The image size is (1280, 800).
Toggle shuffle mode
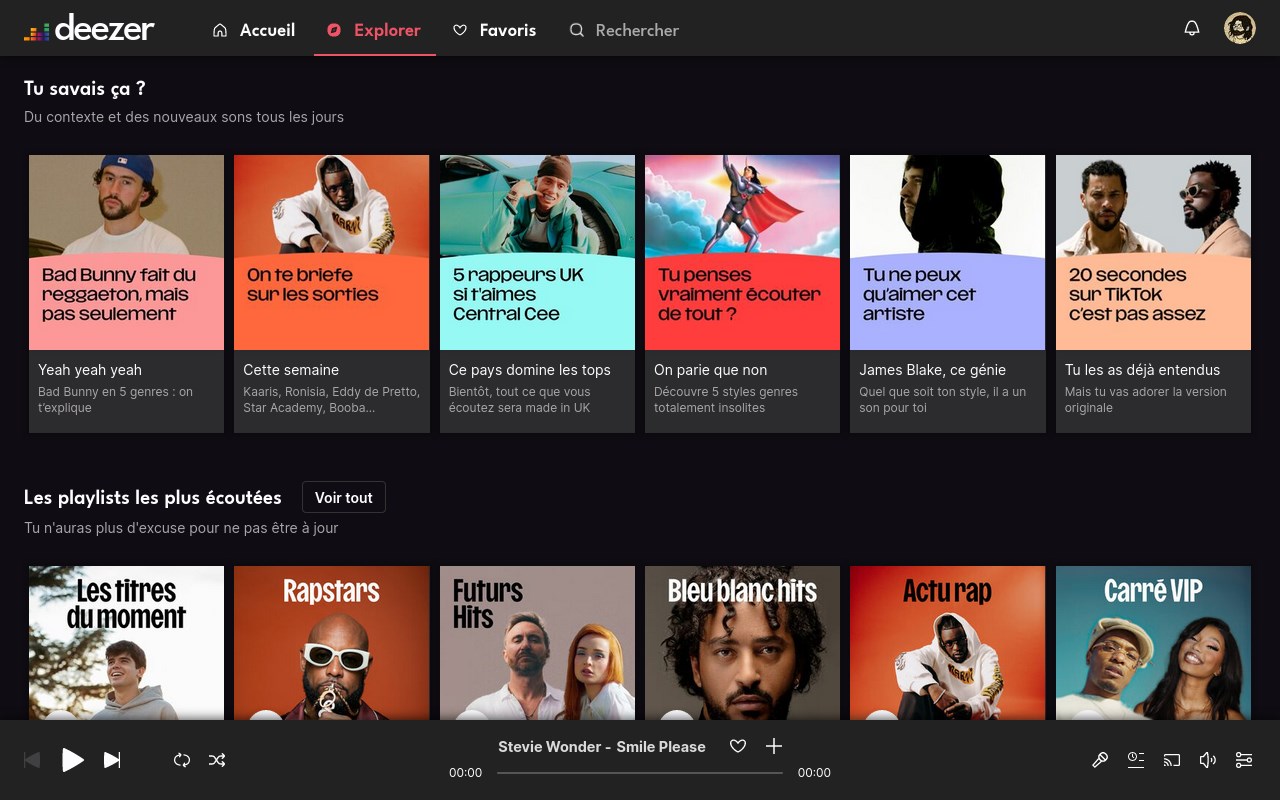[217, 760]
